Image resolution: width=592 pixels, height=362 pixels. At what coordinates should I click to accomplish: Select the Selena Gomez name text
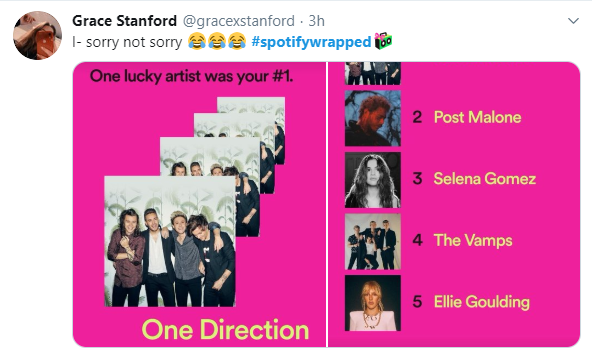[485, 179]
